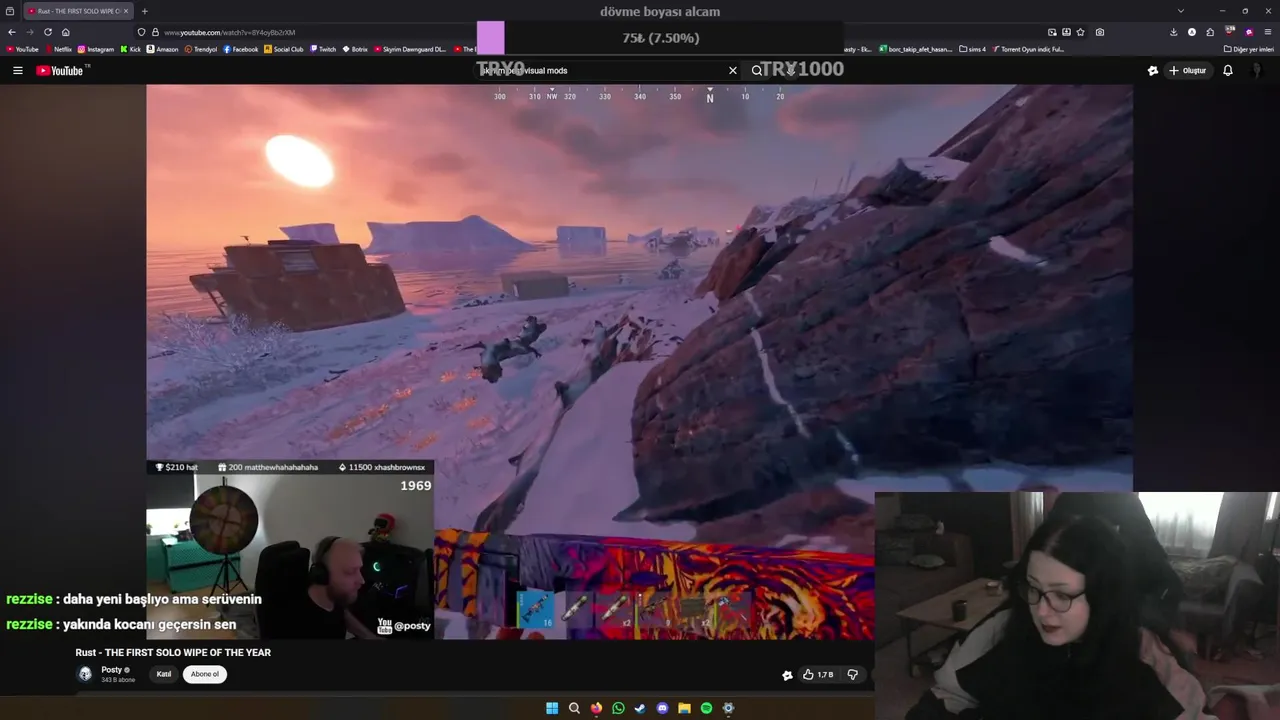Open the Botrix bookmark
1280x720 pixels.
coord(355,49)
